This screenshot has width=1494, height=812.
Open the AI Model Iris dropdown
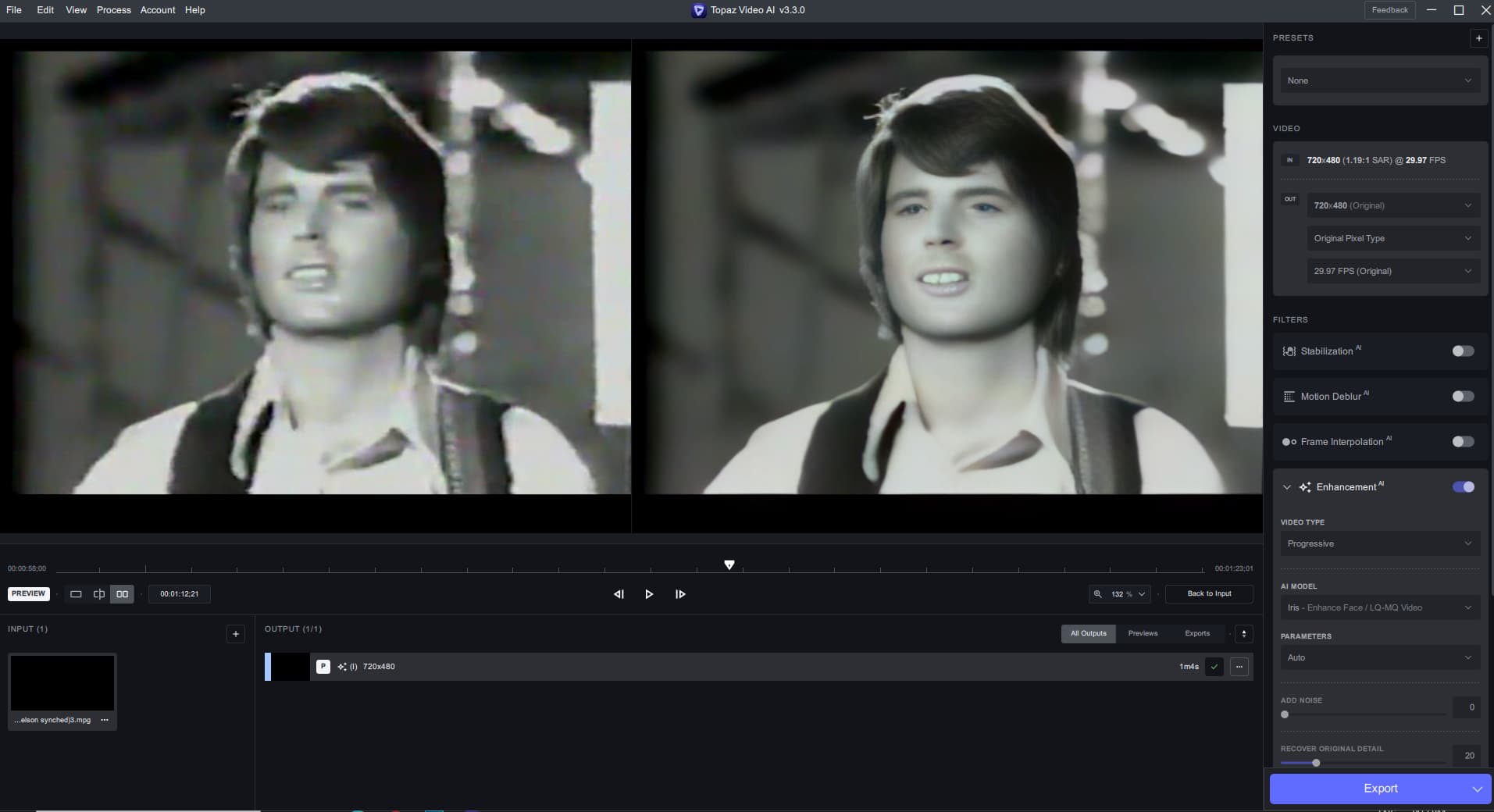tap(1378, 607)
